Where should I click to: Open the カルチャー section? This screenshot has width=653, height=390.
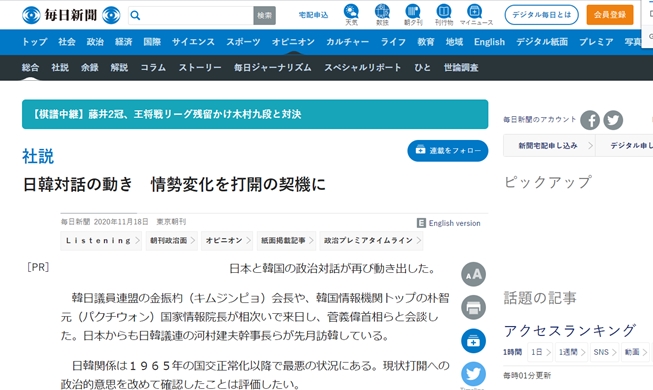click(347, 42)
